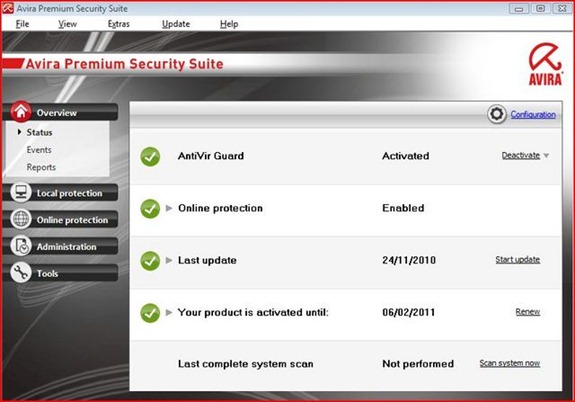The image size is (575, 402).
Task: Click the Configuration gear icon
Action: pos(497,114)
